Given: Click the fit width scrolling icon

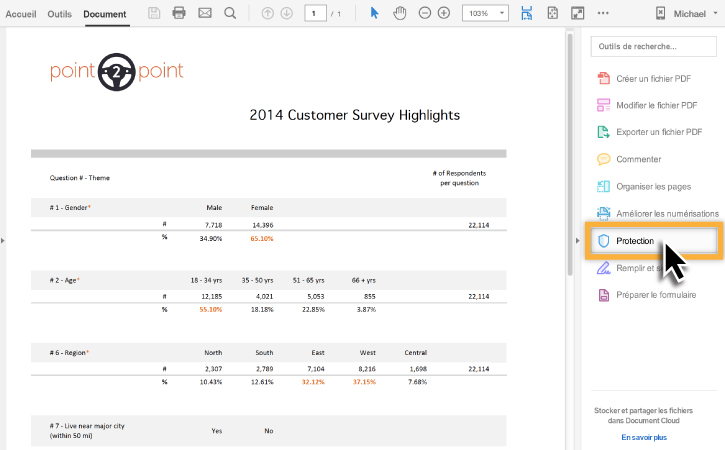Looking at the screenshot, I should (x=527, y=13).
